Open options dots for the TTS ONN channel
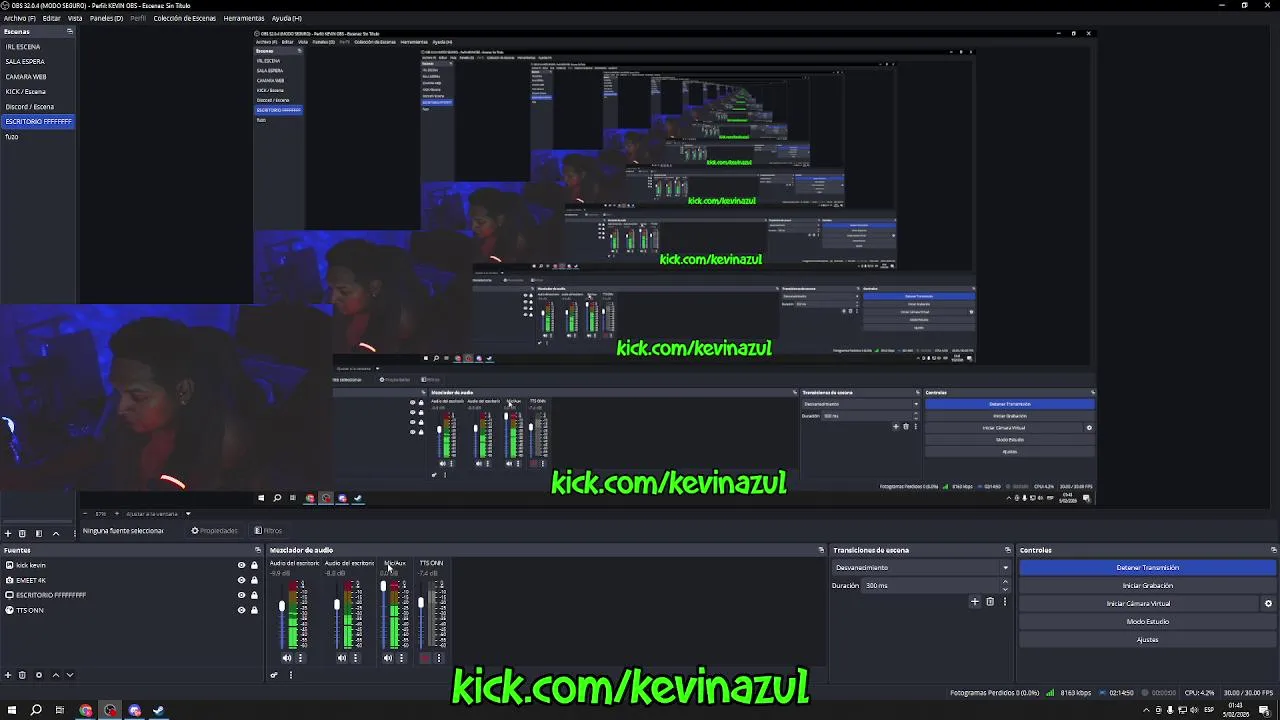This screenshot has width=1280, height=720. [x=439, y=658]
